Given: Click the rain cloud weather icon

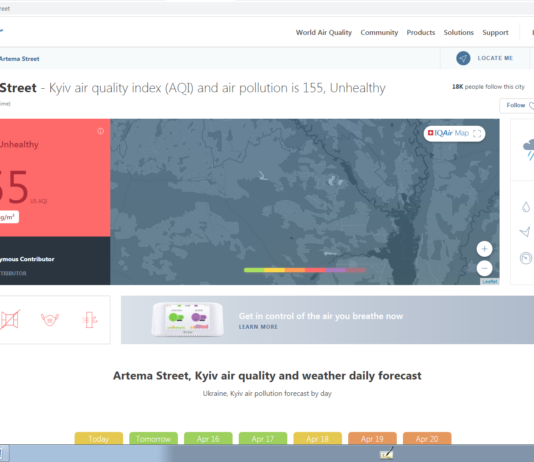Looking at the screenshot, I should pyautogui.click(x=529, y=150).
